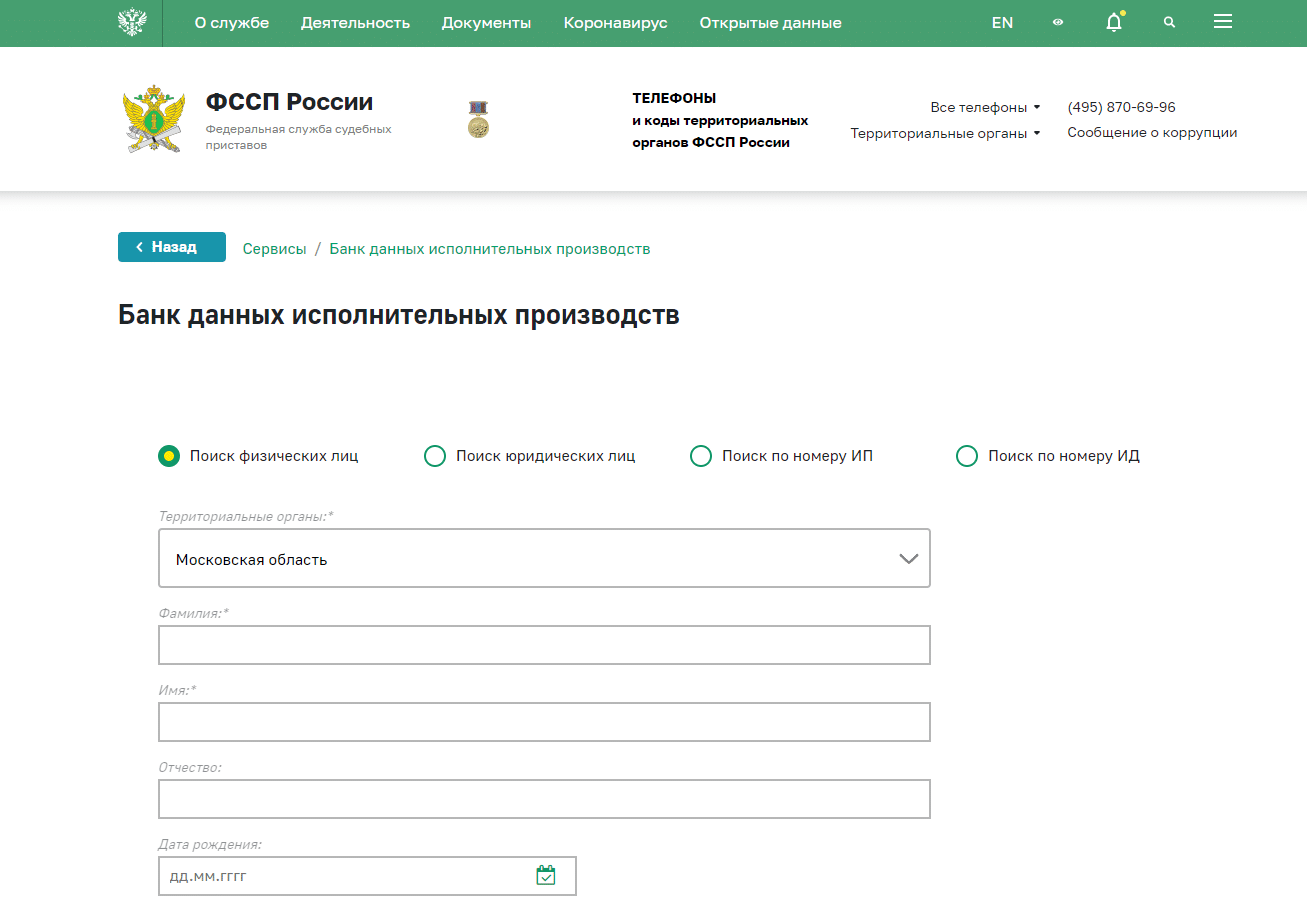The width and height of the screenshot is (1307, 912).
Task: Select Поиск по номеру ИП option
Action: point(701,455)
